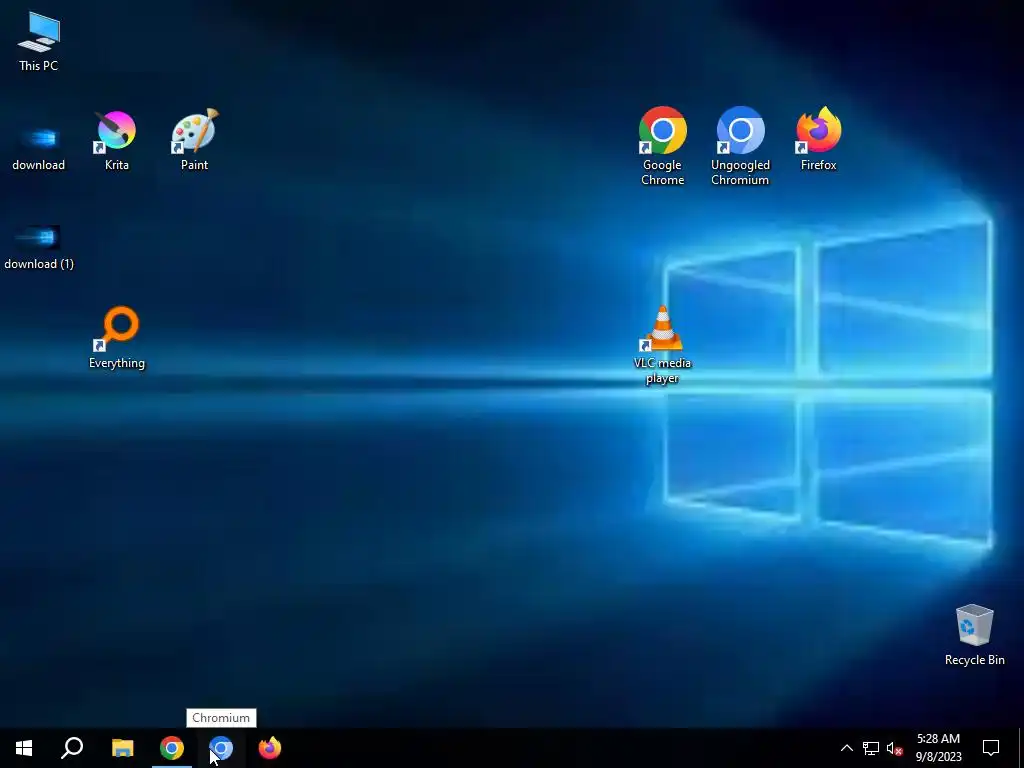Select the Ungoogled Chromium desktop shortcut

[x=740, y=146]
